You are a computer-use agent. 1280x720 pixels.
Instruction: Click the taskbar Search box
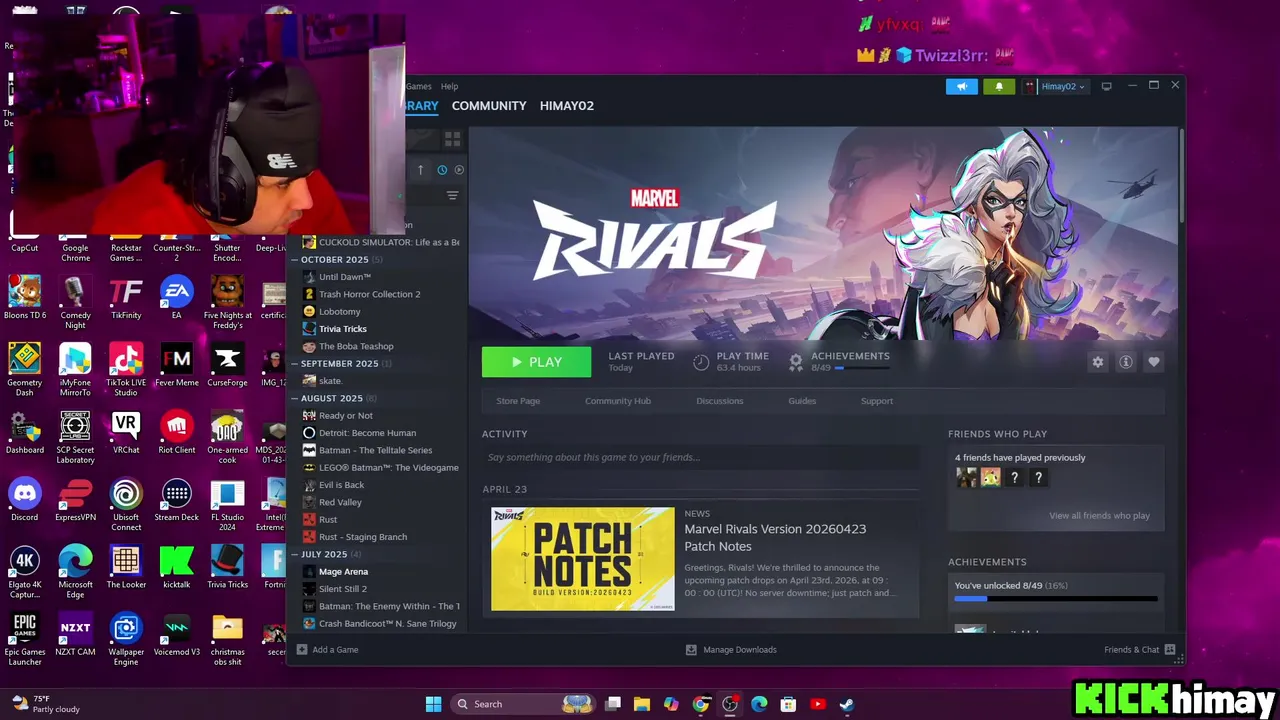click(522, 704)
